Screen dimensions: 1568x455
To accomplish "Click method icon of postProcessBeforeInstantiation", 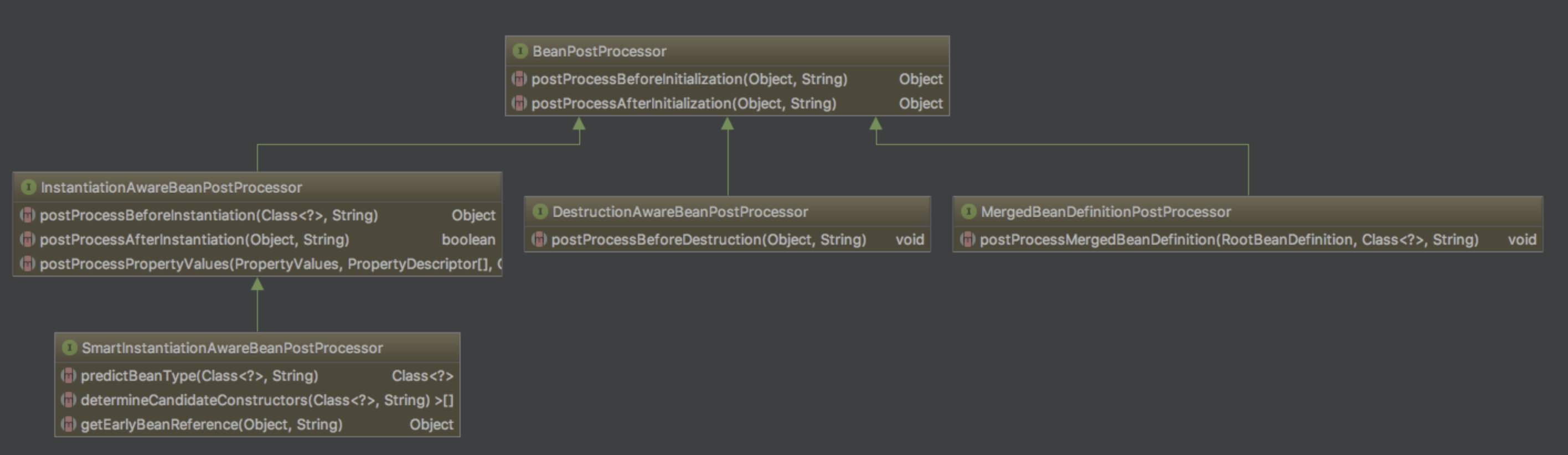I will (x=27, y=215).
